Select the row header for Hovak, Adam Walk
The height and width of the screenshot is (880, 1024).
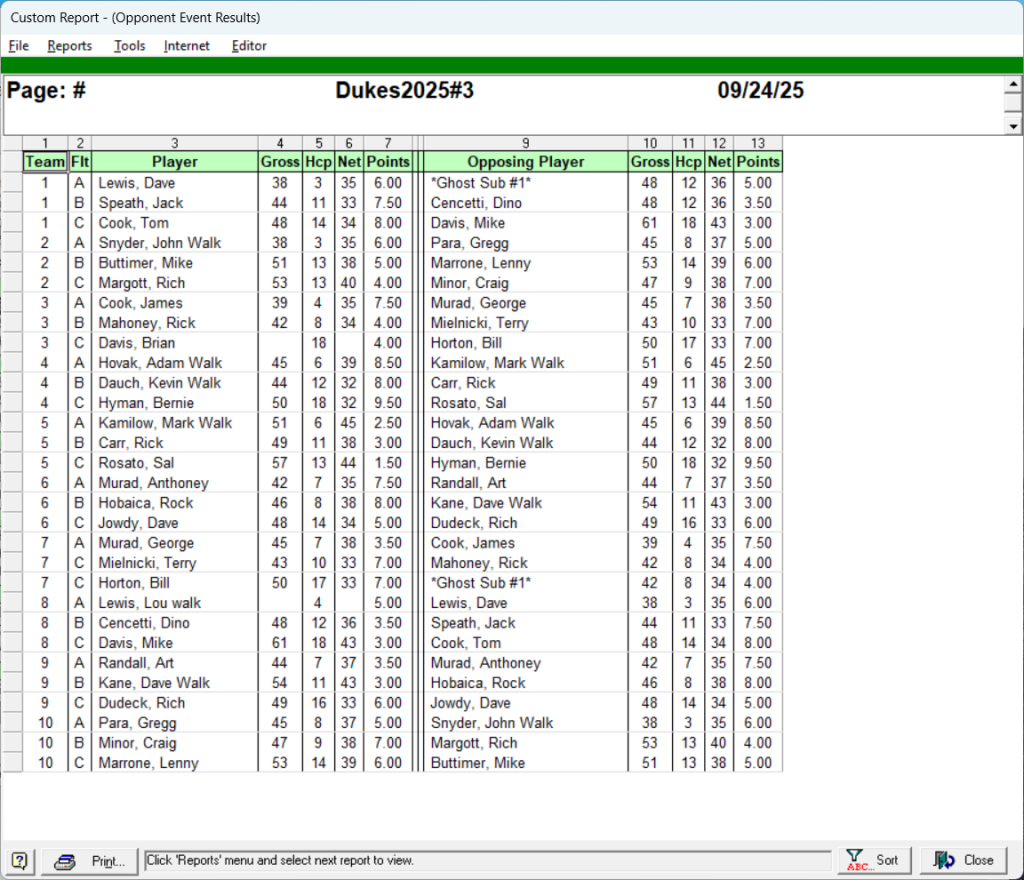click(12, 363)
